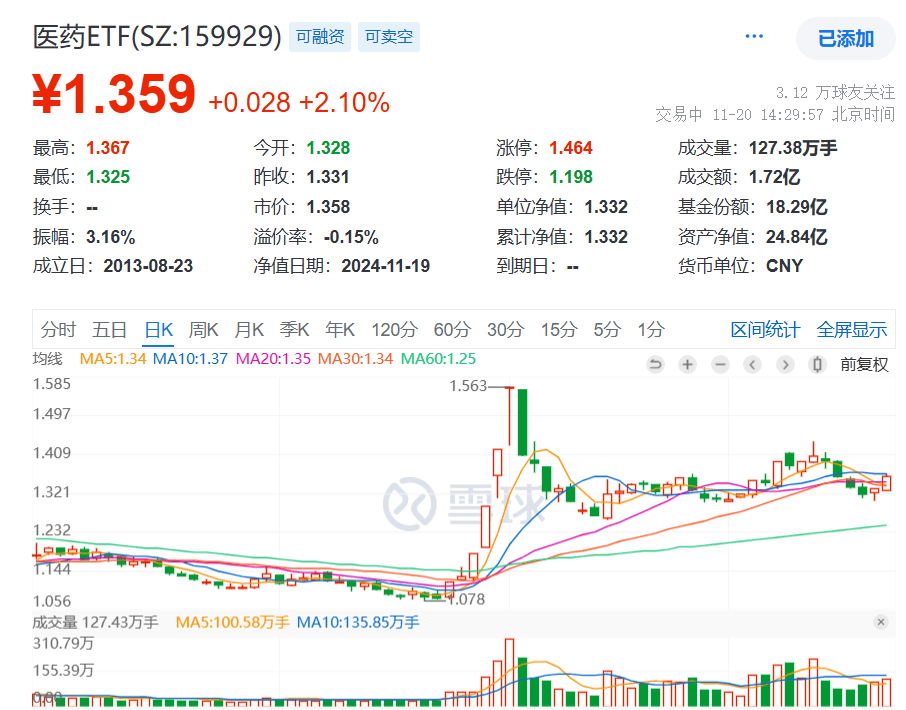Toggle the 已添加 watchlist button
Image resolution: width=906 pixels, height=710 pixels.
(x=845, y=39)
